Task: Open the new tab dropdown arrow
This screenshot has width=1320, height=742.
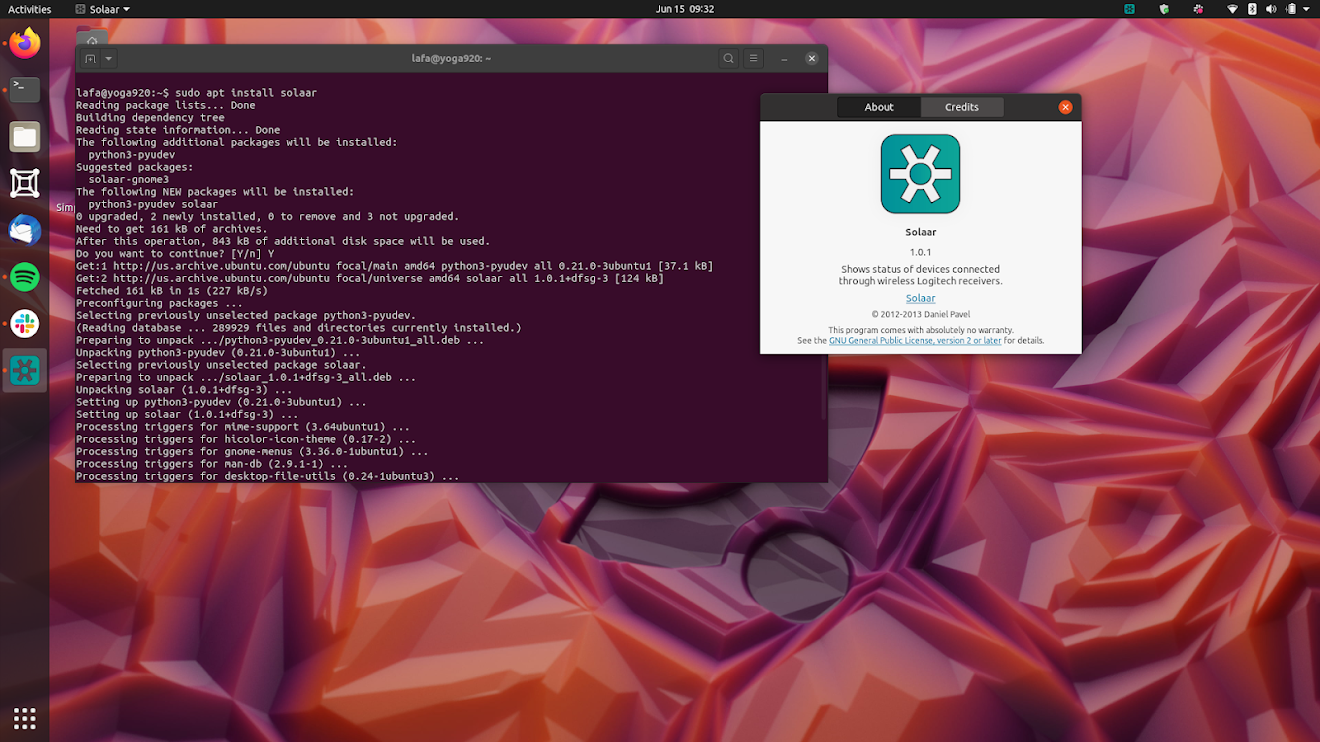Action: [108, 58]
